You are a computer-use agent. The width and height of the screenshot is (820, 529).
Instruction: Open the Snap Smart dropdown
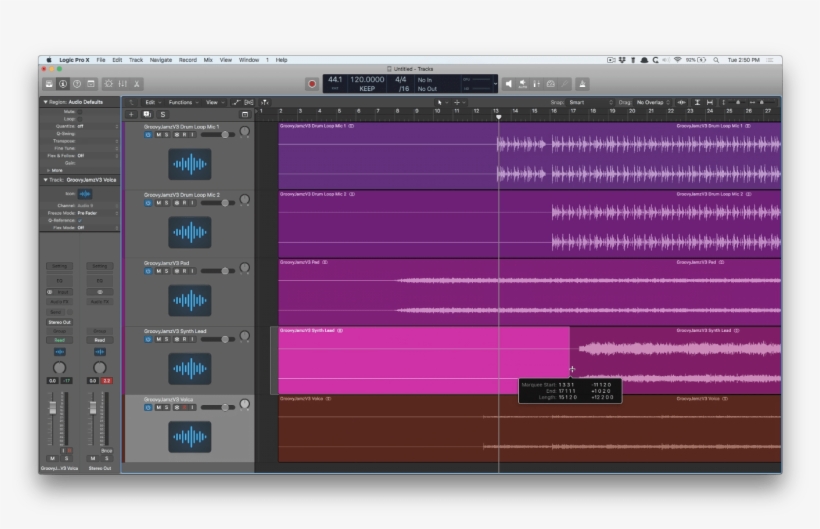[591, 102]
